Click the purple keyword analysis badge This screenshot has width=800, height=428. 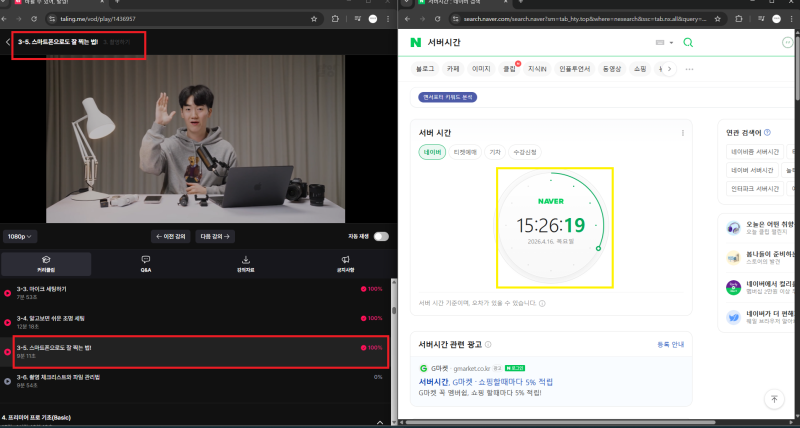coord(447,97)
